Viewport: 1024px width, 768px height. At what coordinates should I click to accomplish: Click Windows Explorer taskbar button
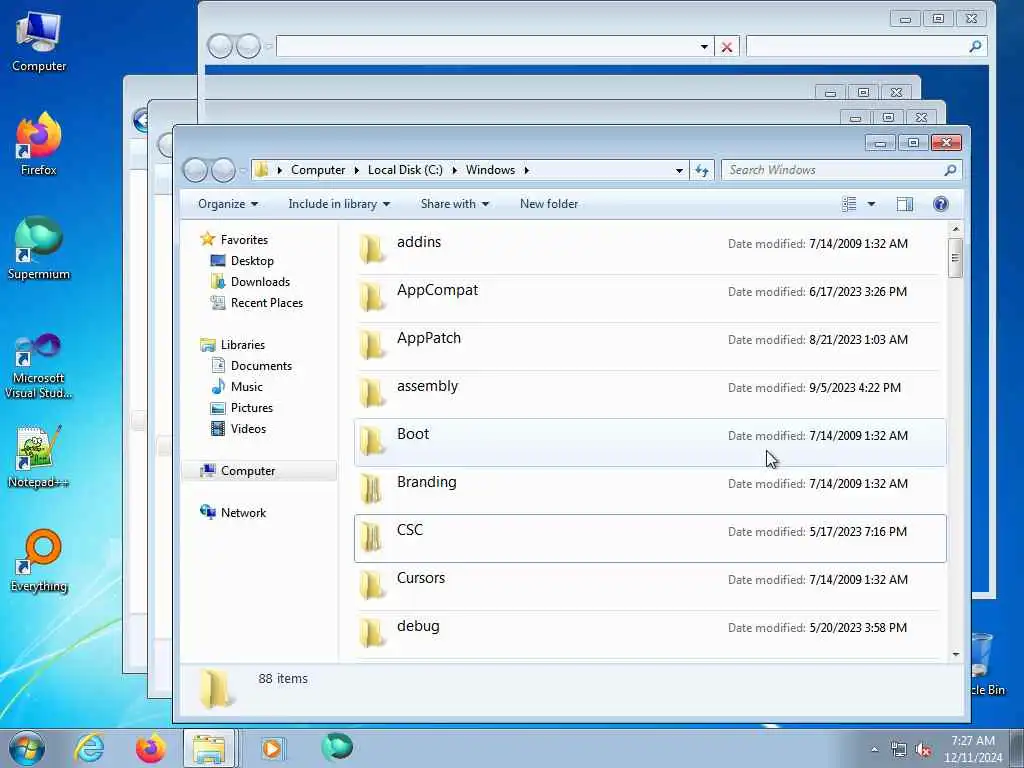(209, 748)
